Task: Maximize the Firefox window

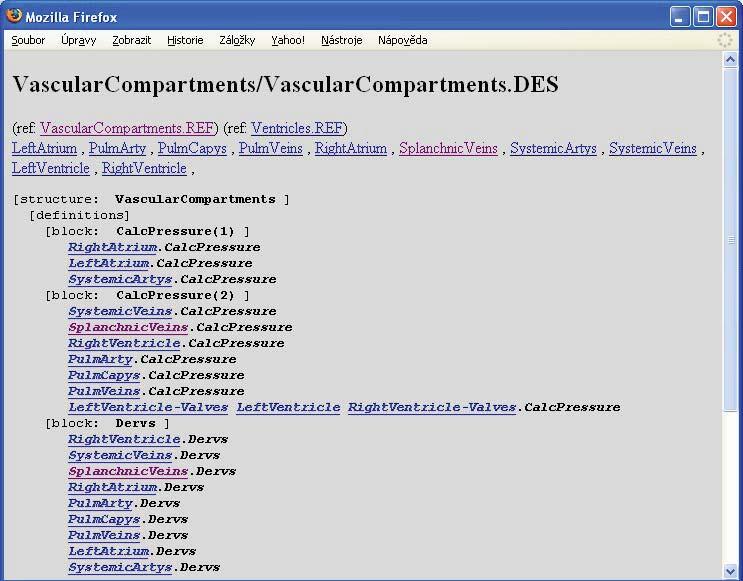Action: (703, 17)
